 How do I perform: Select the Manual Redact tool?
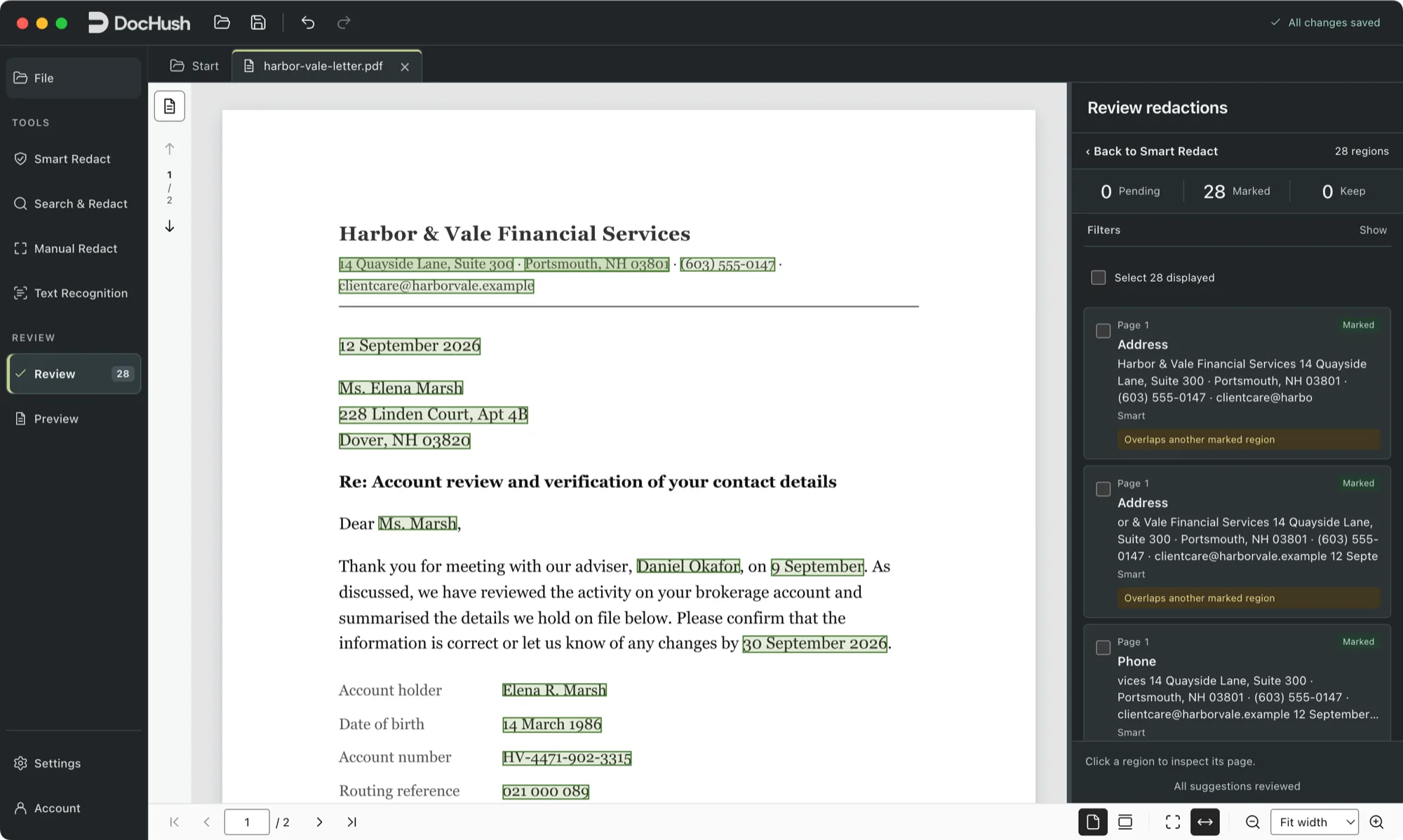[x=74, y=249]
